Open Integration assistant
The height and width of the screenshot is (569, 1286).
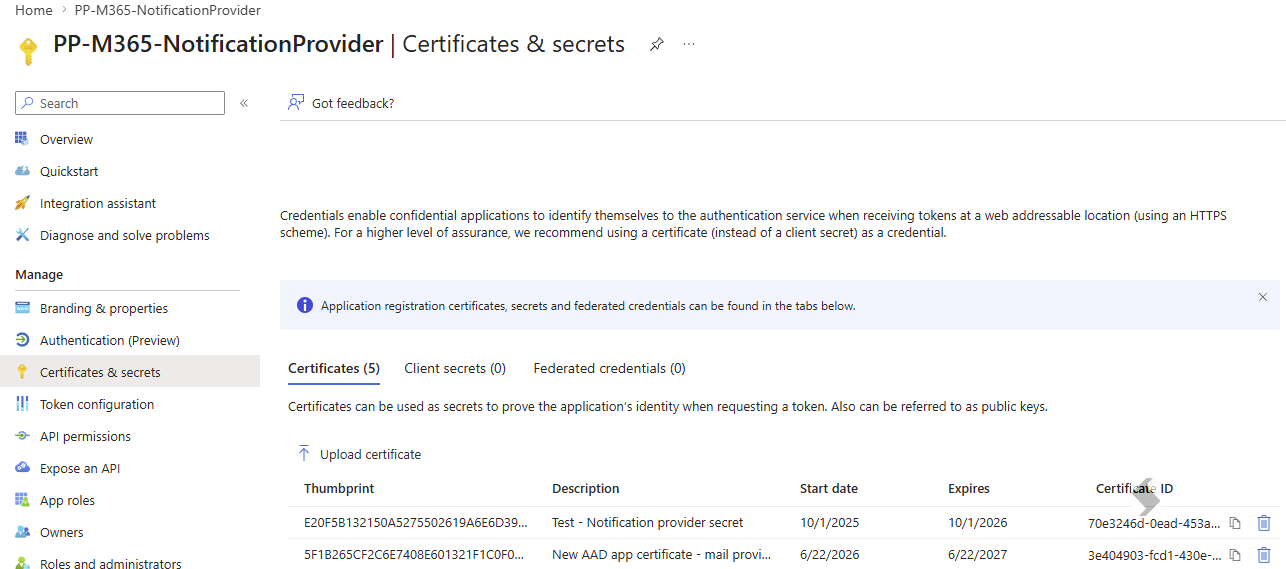(x=98, y=203)
